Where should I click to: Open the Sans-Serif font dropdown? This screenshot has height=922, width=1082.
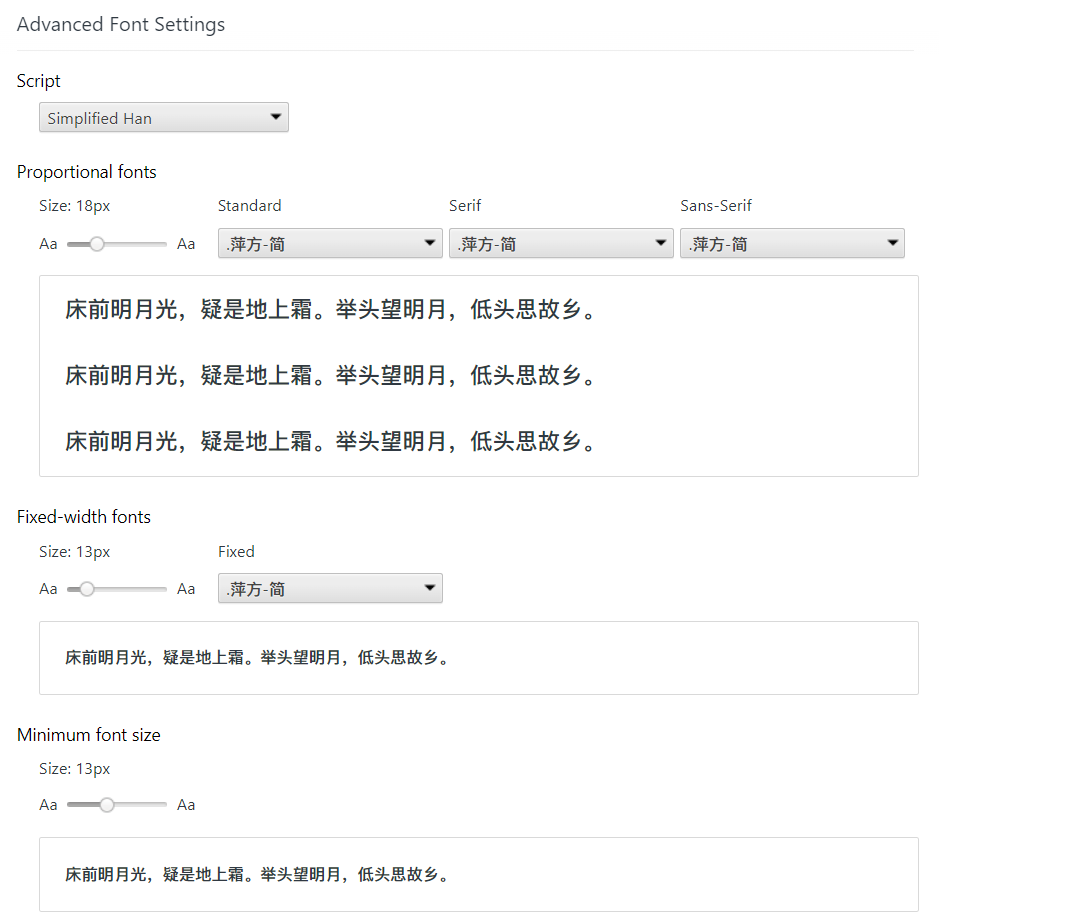pyautogui.click(x=792, y=244)
